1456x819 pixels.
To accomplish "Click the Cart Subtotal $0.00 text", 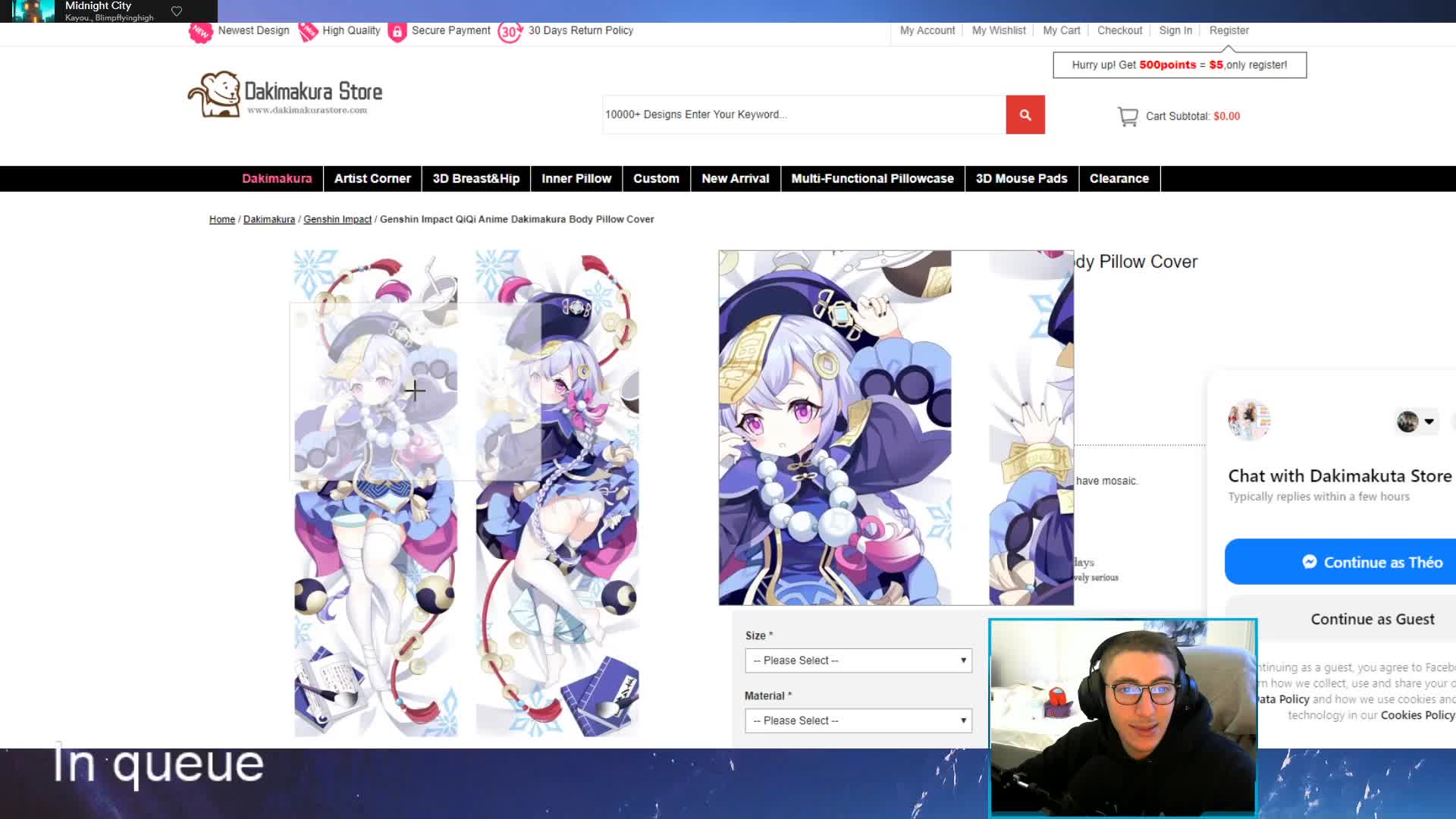I will [1193, 116].
